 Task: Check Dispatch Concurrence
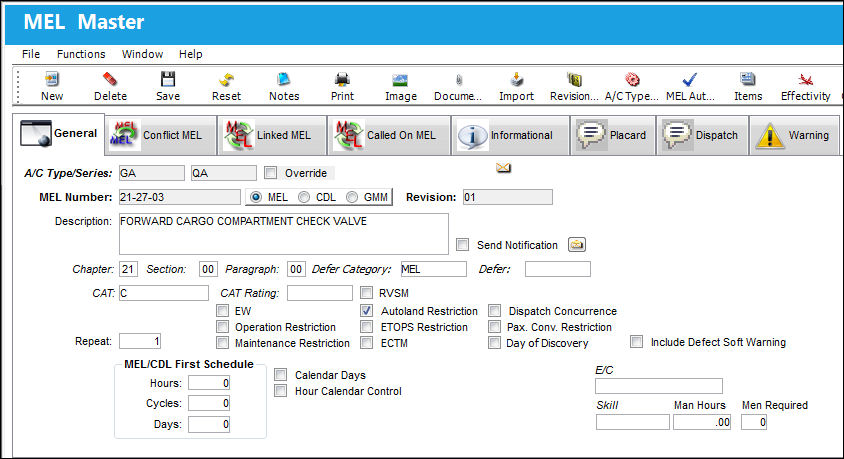495,310
